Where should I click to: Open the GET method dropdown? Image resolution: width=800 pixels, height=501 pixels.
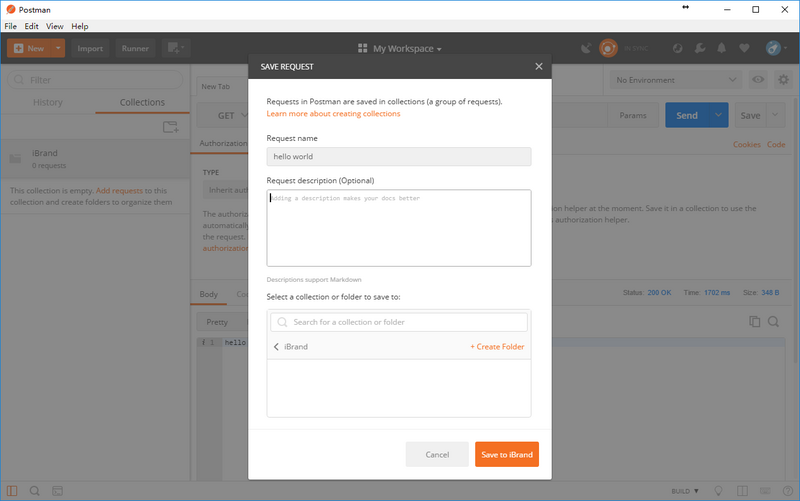pos(224,116)
